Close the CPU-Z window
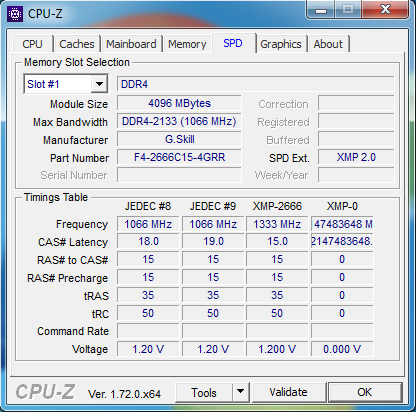 (385, 10)
